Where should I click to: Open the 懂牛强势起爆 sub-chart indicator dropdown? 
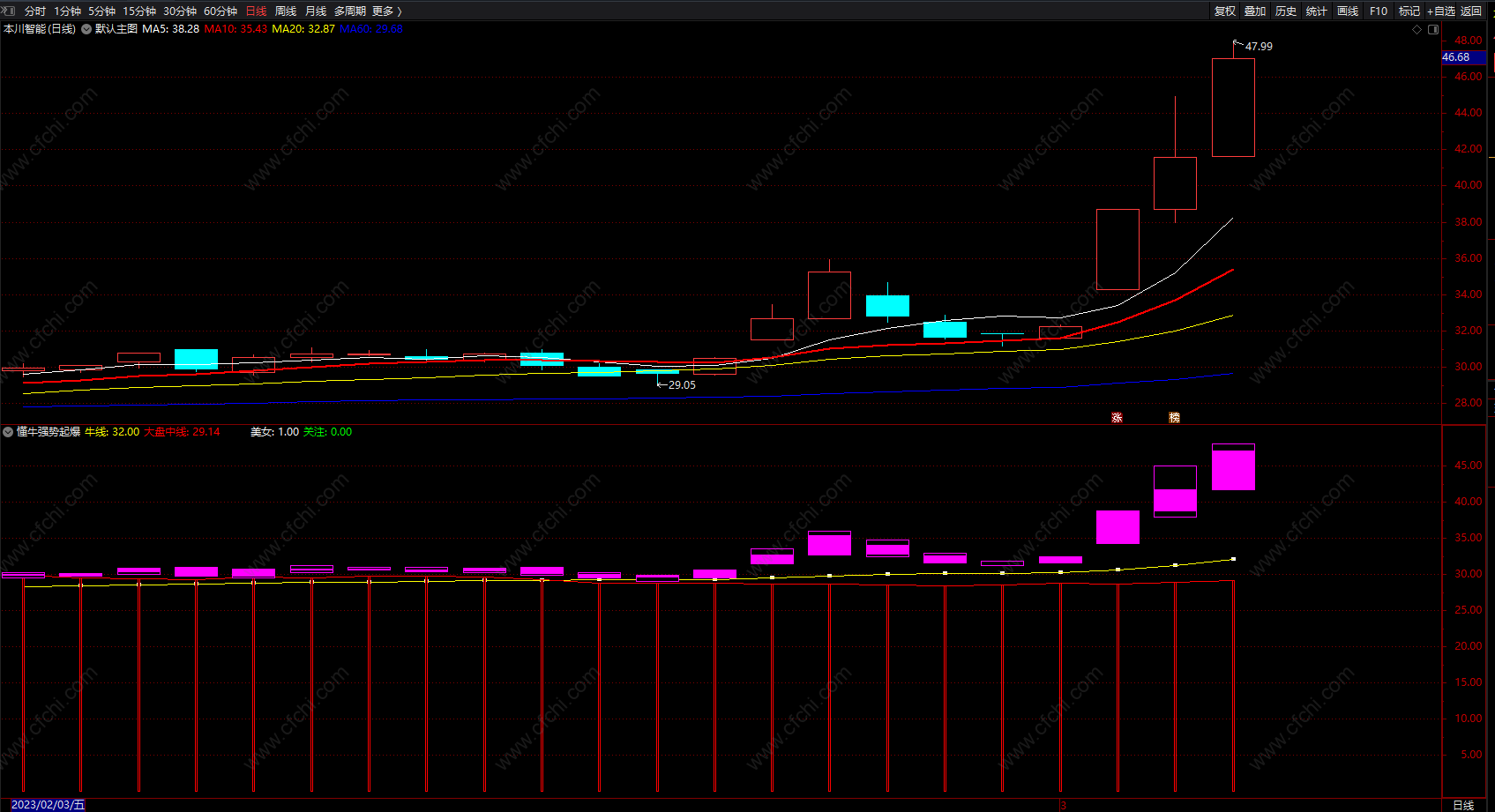(8, 432)
